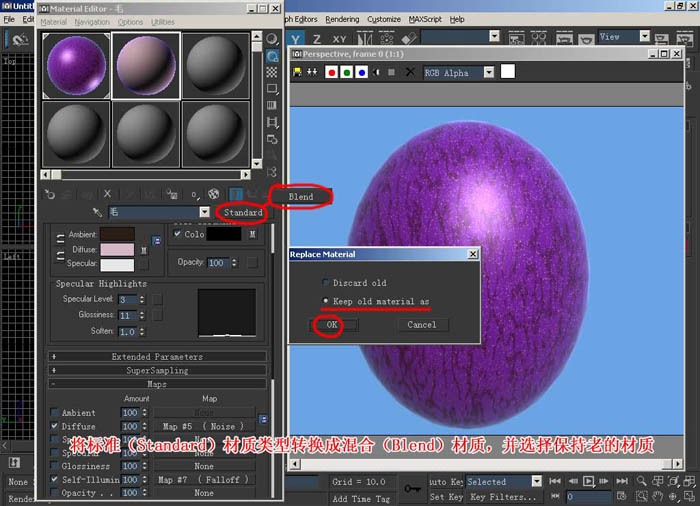
Task: Open the material name dropdown list
Action: click(x=204, y=212)
